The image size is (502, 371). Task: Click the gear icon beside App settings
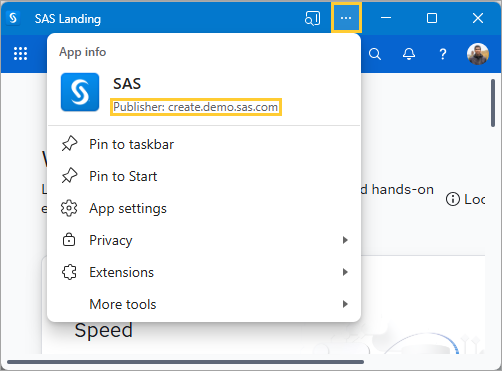coord(69,208)
